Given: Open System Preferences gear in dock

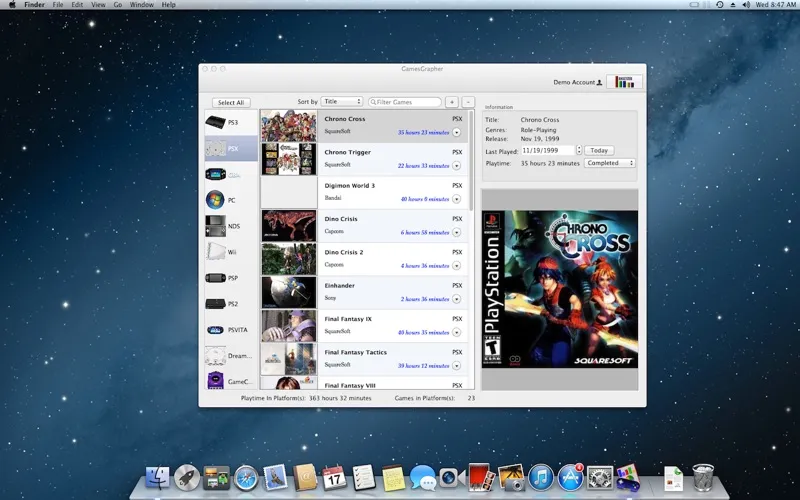Looking at the screenshot, I should [x=600, y=478].
